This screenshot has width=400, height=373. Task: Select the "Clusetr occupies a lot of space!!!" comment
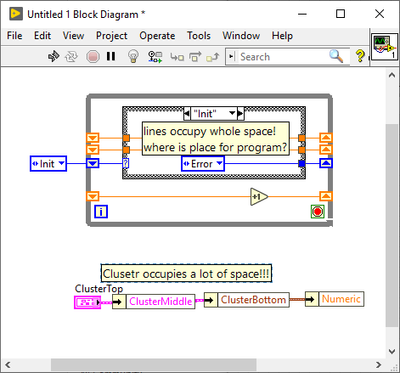click(186, 274)
